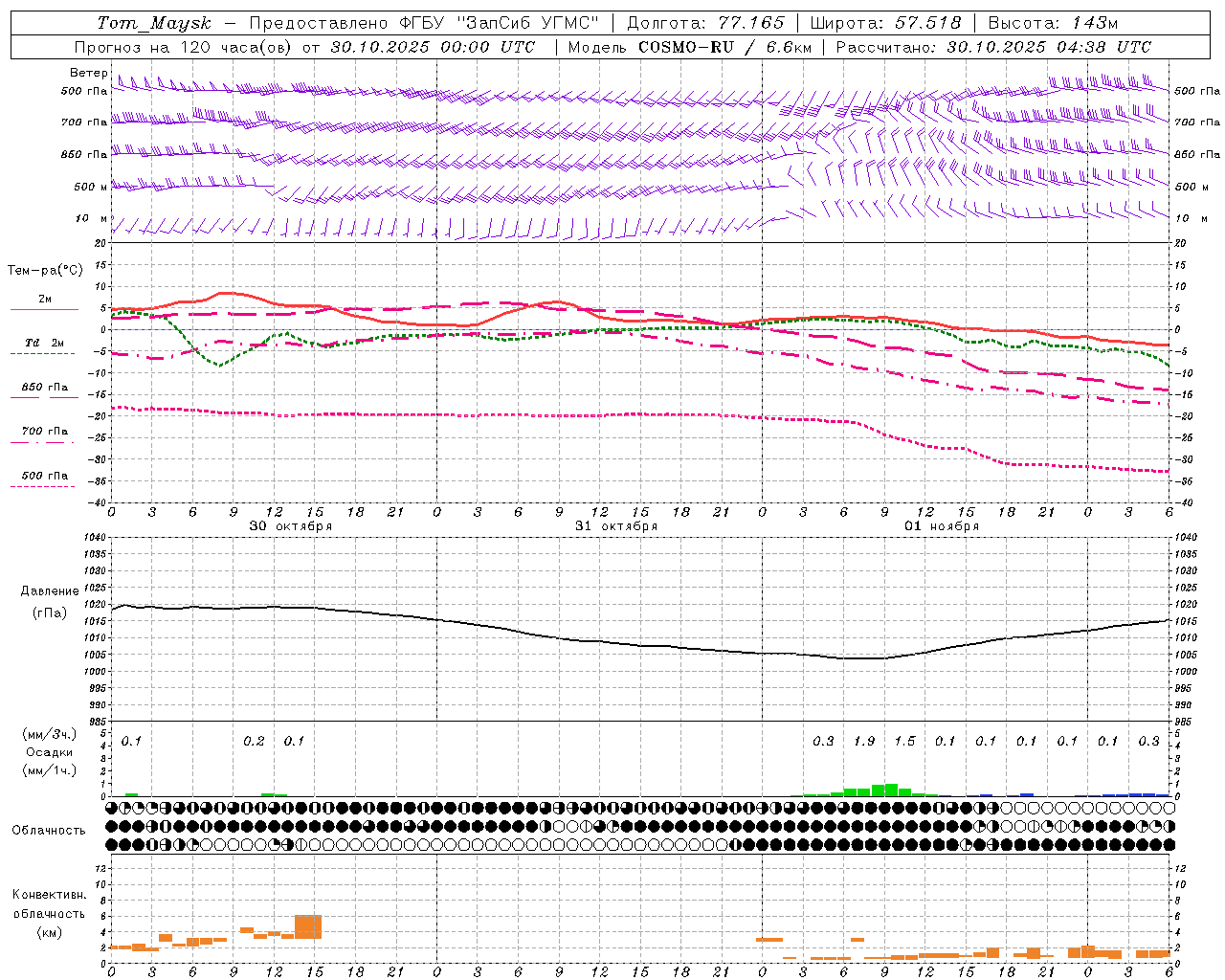
Task: Select the forecast line starting with Прогноз на 120 часа(ов)
Action: [304, 47]
